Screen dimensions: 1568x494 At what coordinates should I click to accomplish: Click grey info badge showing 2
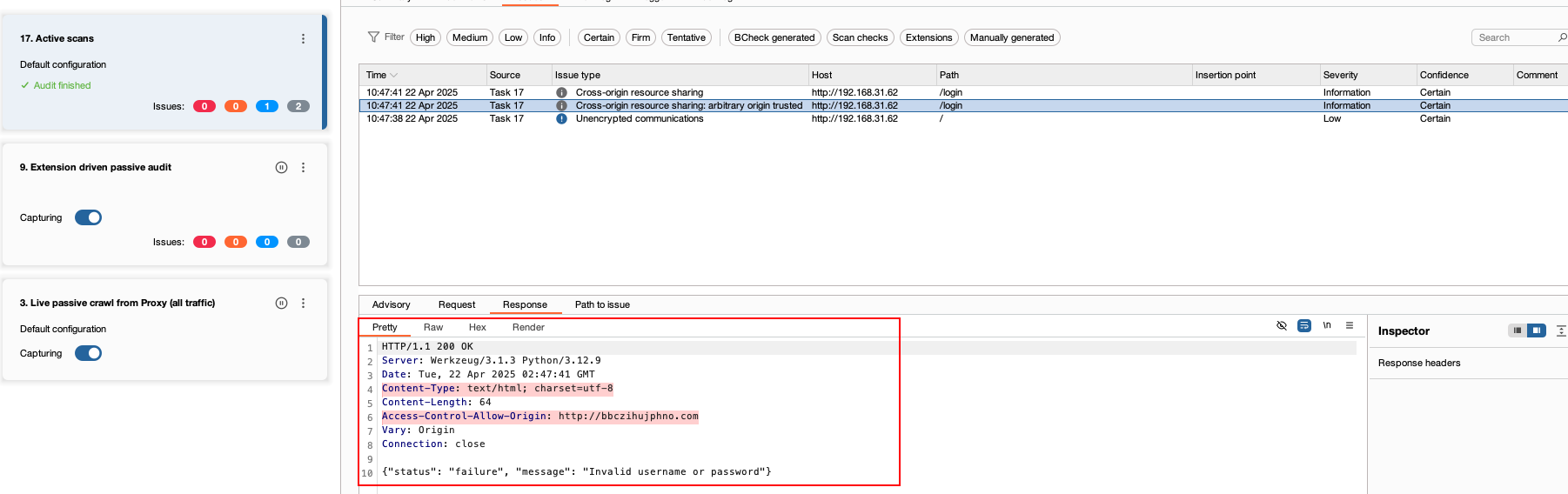(298, 106)
